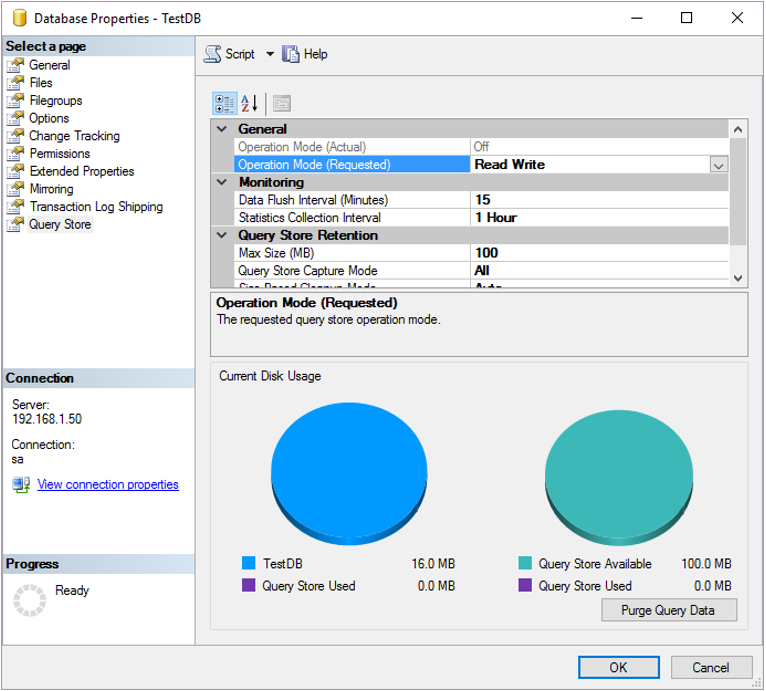766x691 pixels.
Task: Open the Change Tracking page
Action: (74, 136)
